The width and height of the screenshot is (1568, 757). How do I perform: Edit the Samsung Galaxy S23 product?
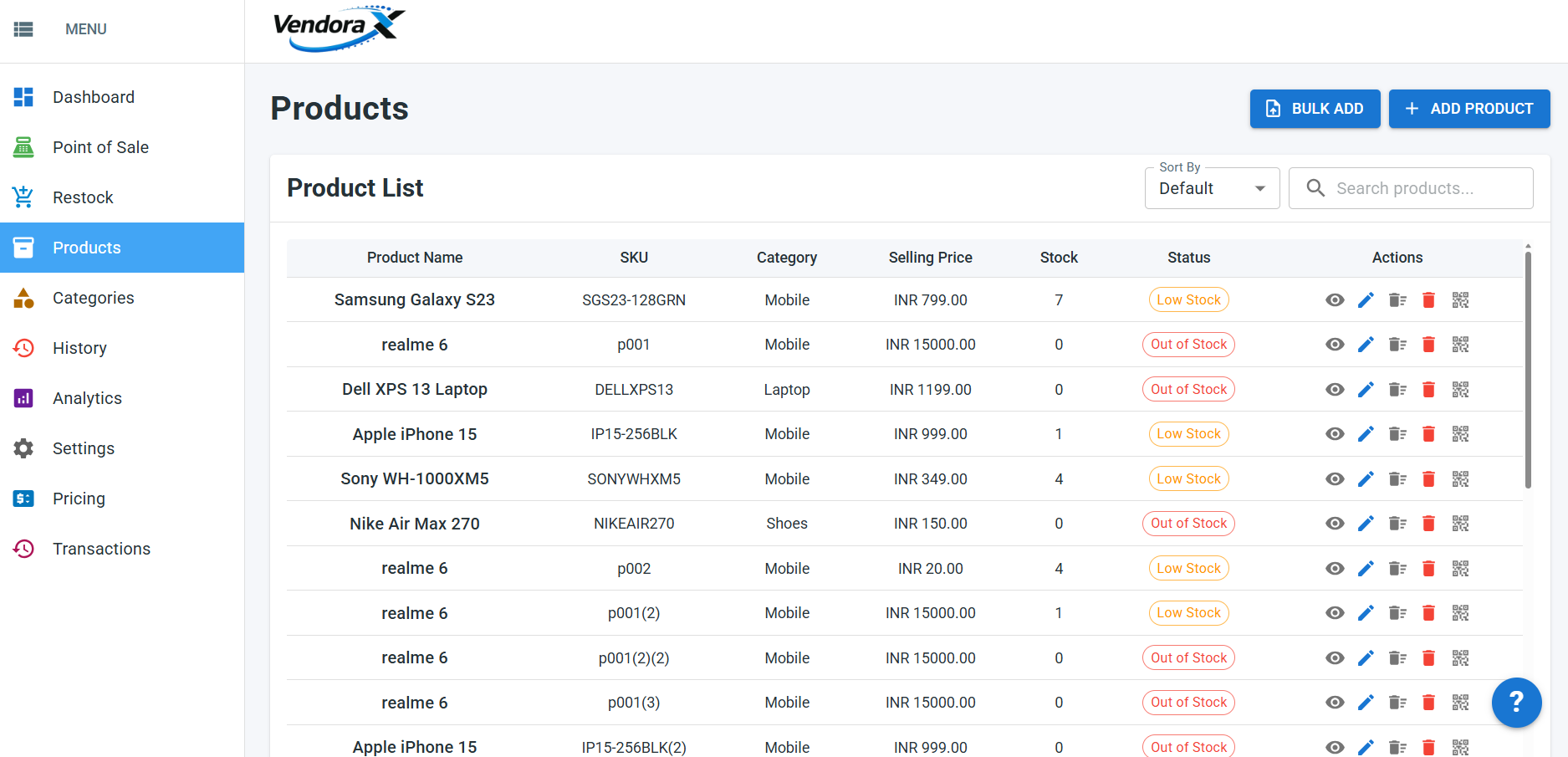tap(1366, 300)
